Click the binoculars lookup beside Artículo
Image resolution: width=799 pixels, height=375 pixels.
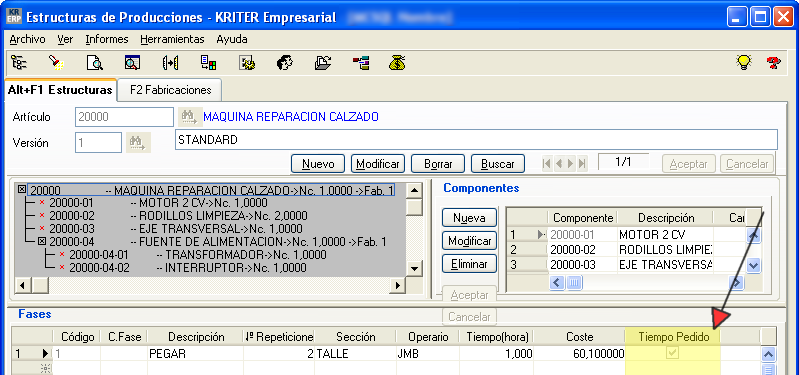click(189, 117)
